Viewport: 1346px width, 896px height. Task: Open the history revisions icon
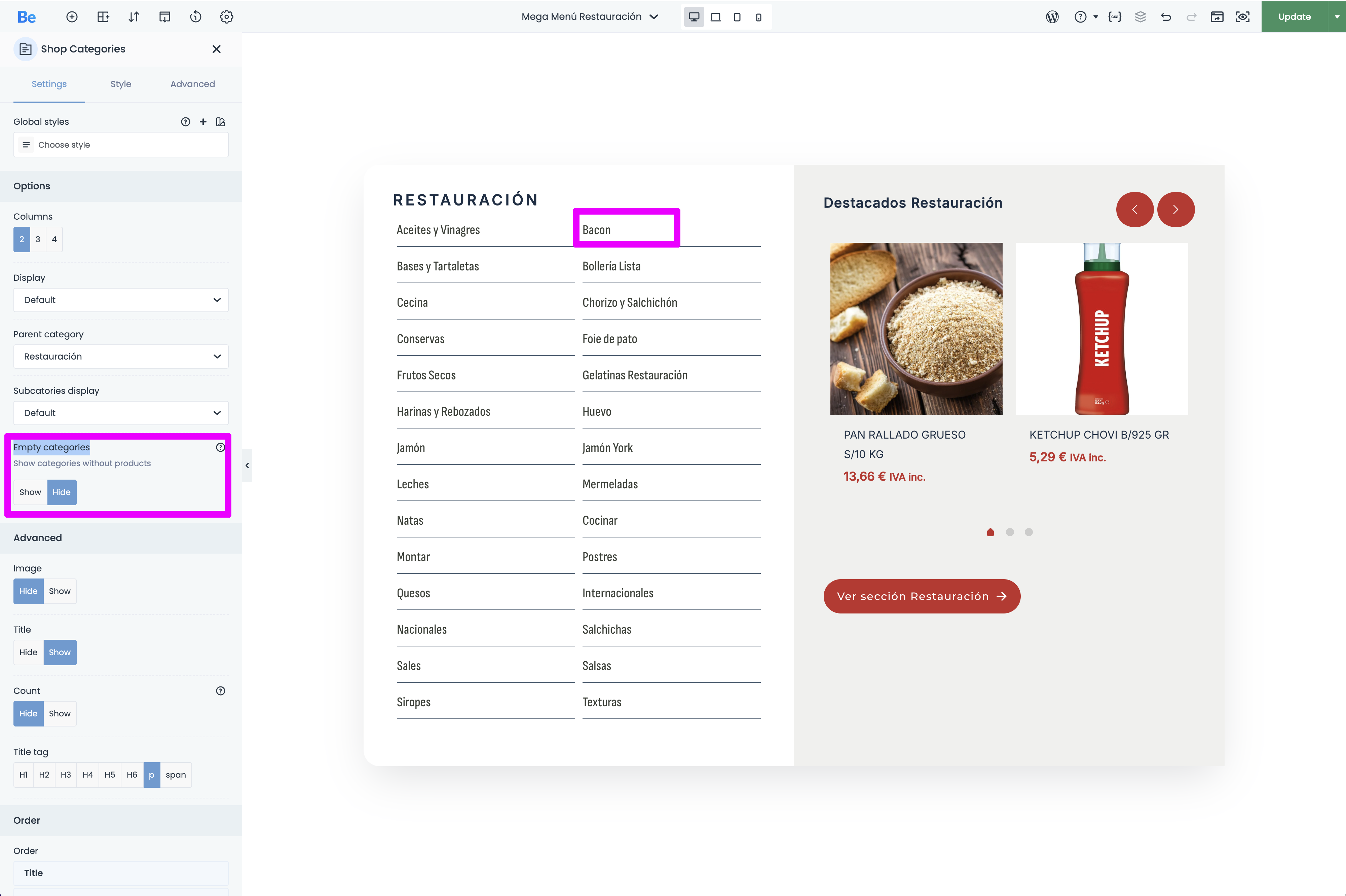coord(195,16)
